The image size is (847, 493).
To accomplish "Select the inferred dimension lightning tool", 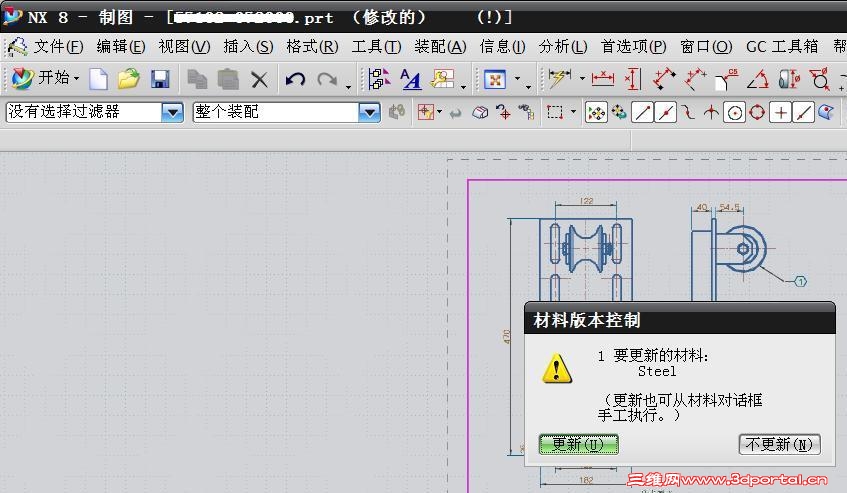I will pyautogui.click(x=559, y=79).
